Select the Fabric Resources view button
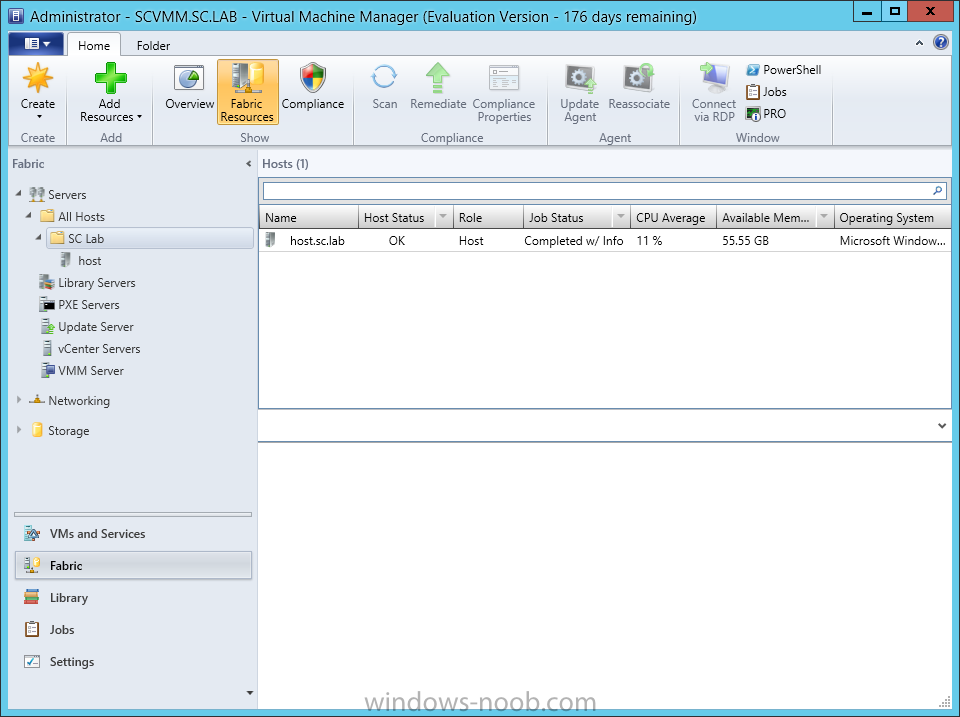Viewport: 960px width, 717px height. click(247, 92)
